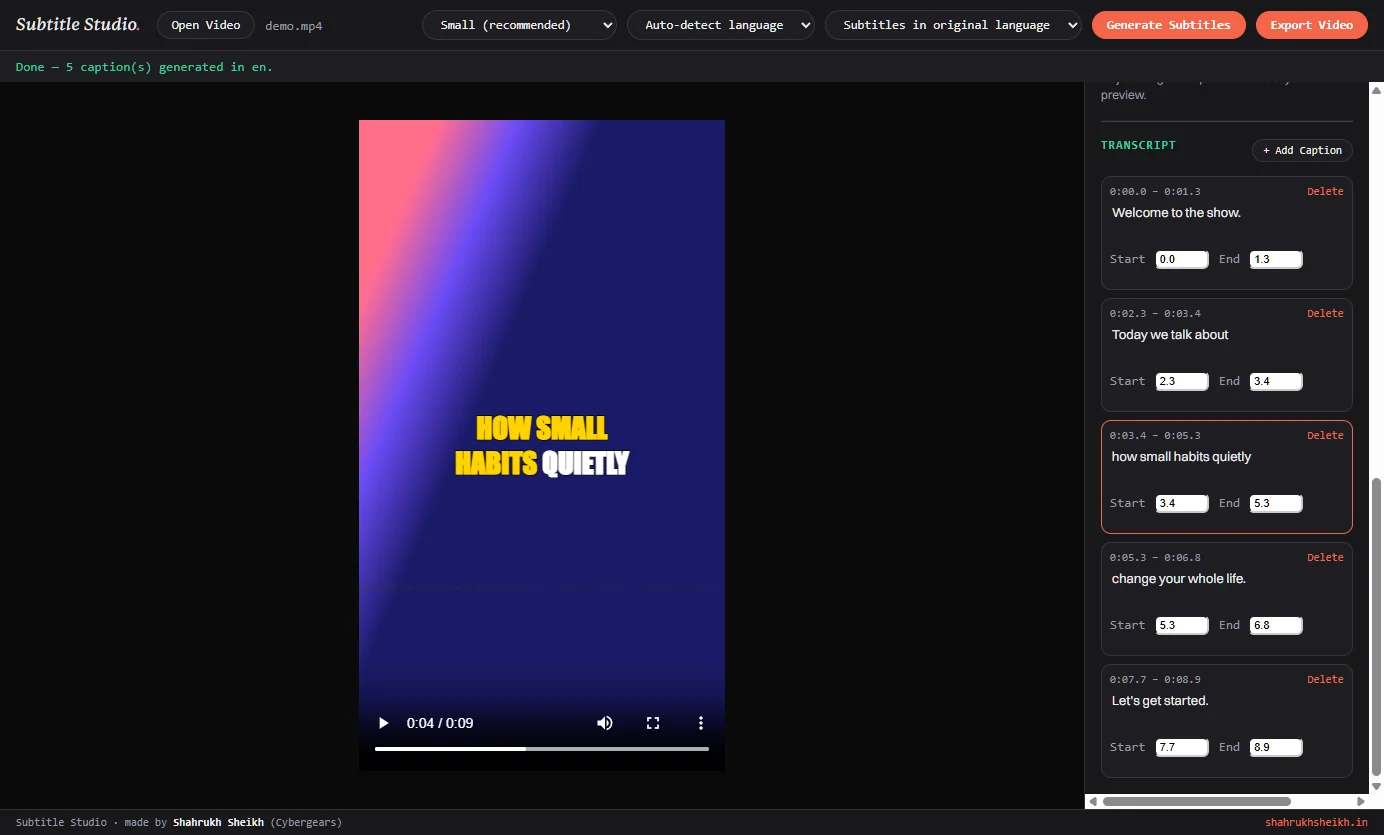Image resolution: width=1384 pixels, height=835 pixels.
Task: Open the video player more-options menu
Action: coord(701,723)
